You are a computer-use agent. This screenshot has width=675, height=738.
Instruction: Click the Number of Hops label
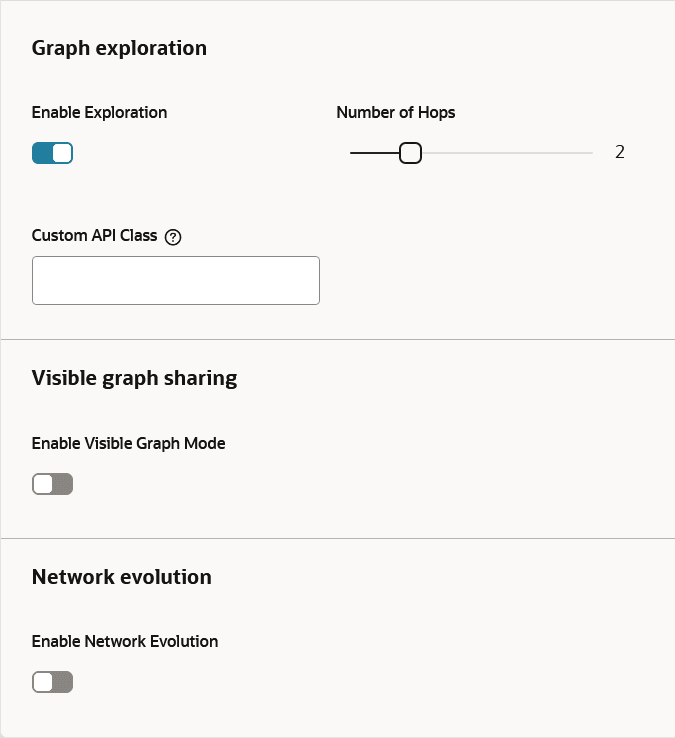tap(395, 112)
